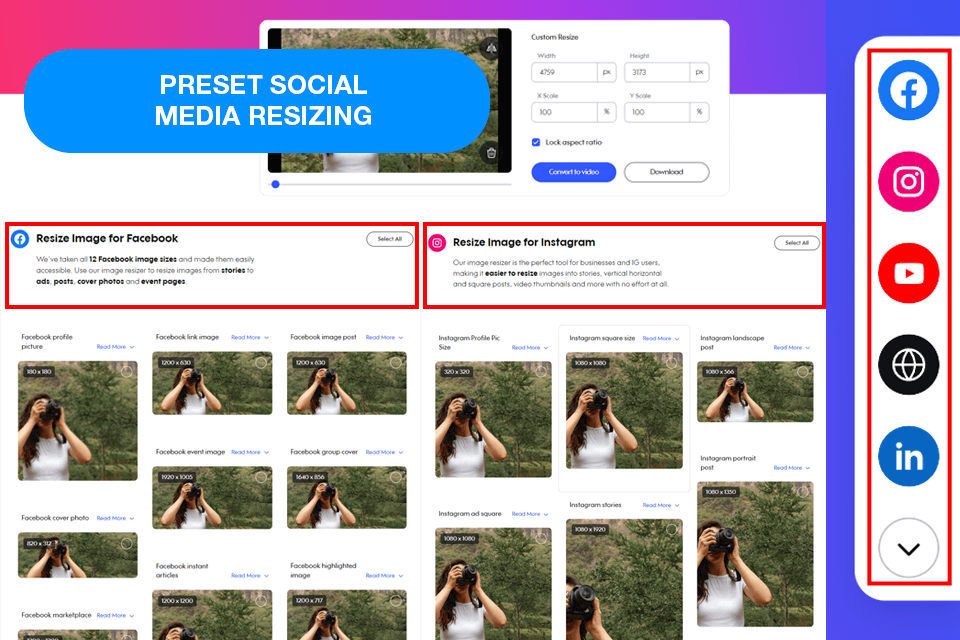The image size is (960, 640).
Task: Click the X Scale input field
Action: (564, 112)
